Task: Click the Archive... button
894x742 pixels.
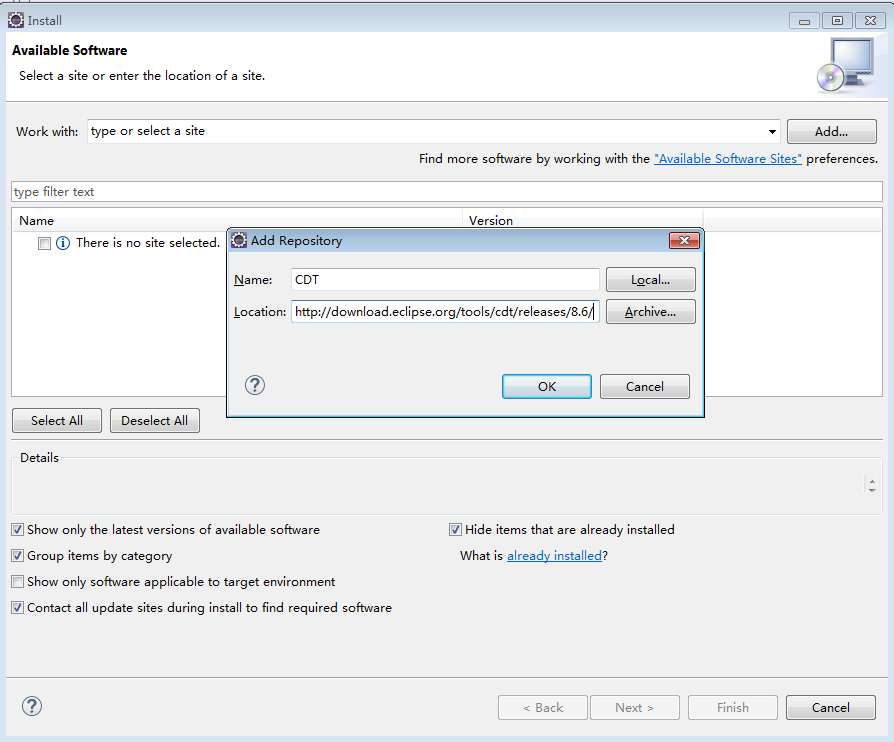Action: pos(651,312)
